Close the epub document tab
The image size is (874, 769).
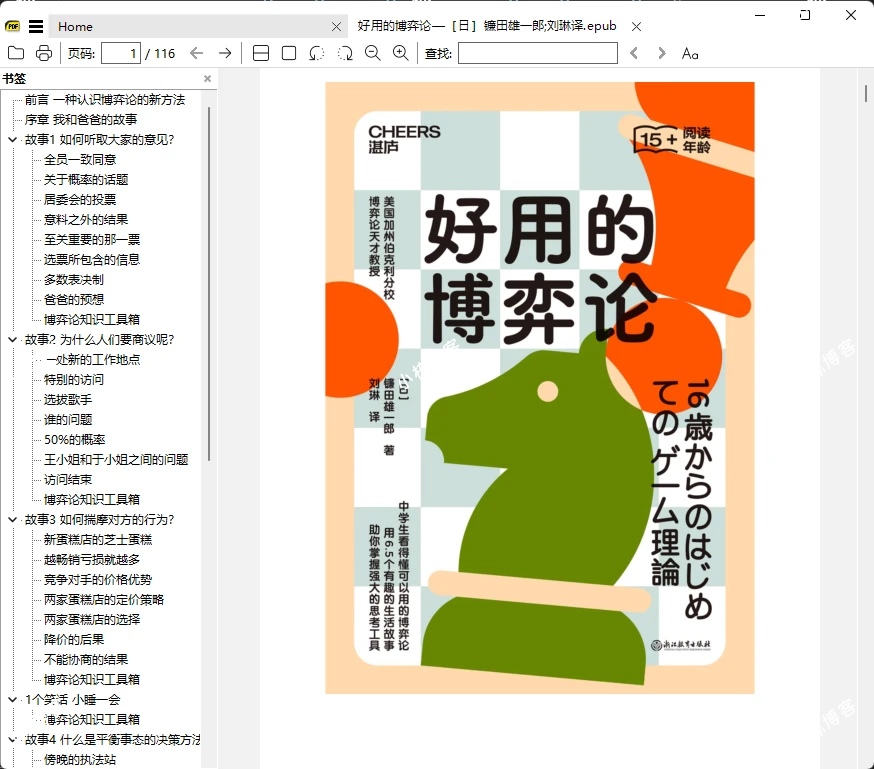click(x=637, y=26)
